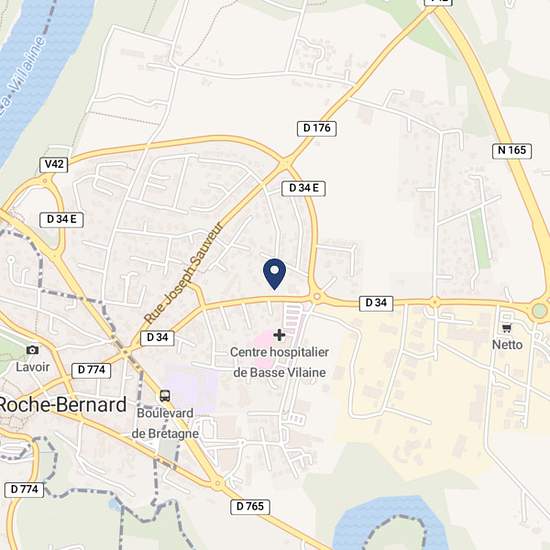This screenshot has height=550, width=550.
Task: Click the La Vilaine river label
Action: pyautogui.click(x=22, y=77)
